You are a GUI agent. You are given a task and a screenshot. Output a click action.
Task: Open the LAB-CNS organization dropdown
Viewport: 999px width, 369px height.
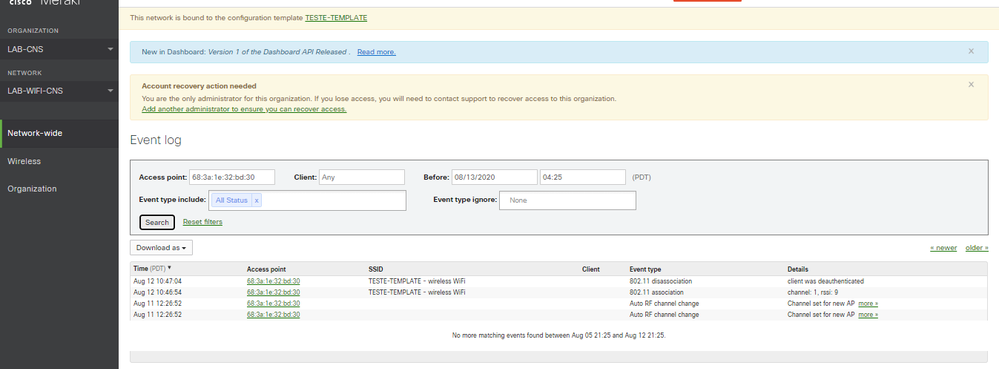(x=59, y=49)
